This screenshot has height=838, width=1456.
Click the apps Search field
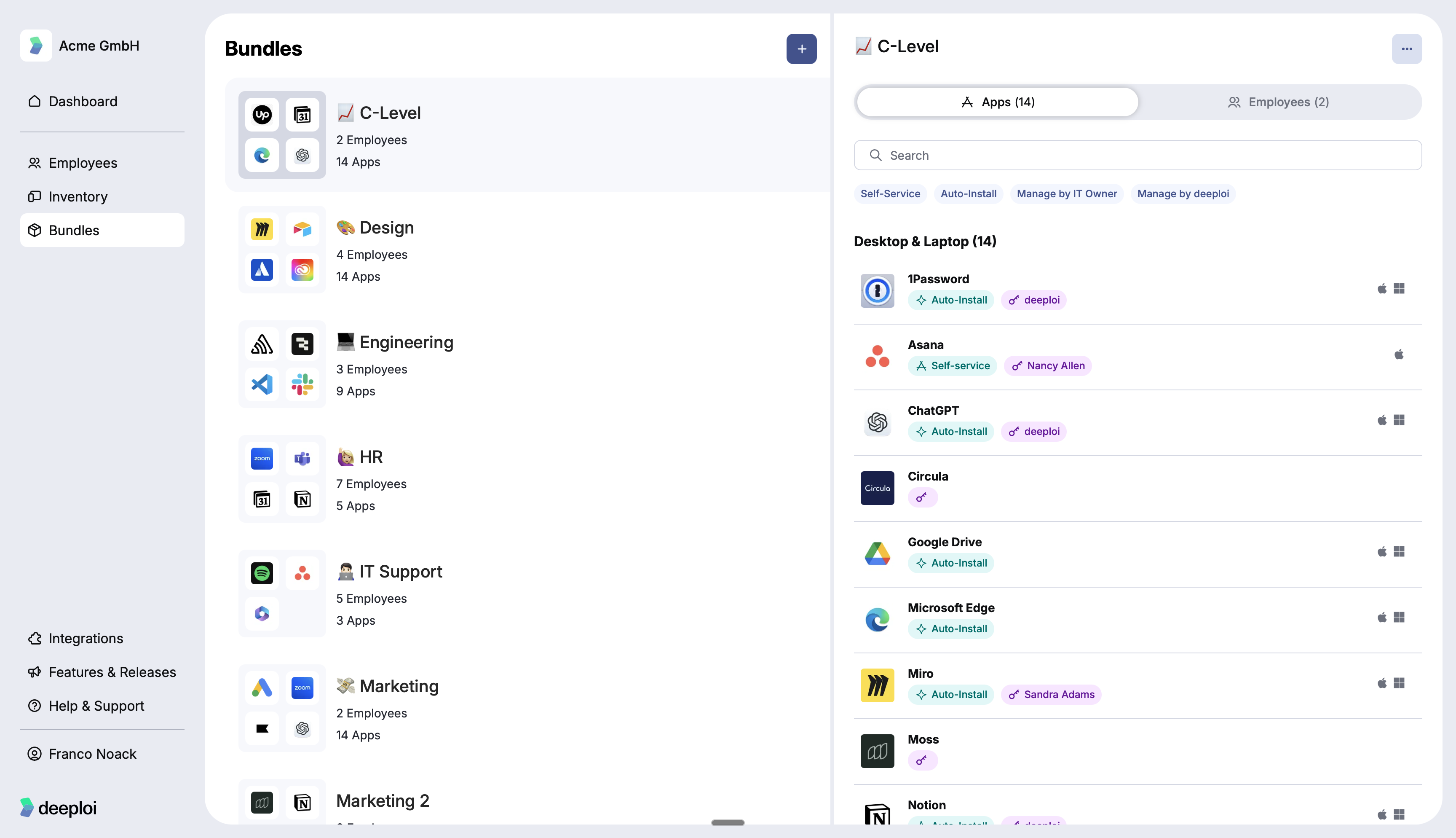tap(1137, 156)
